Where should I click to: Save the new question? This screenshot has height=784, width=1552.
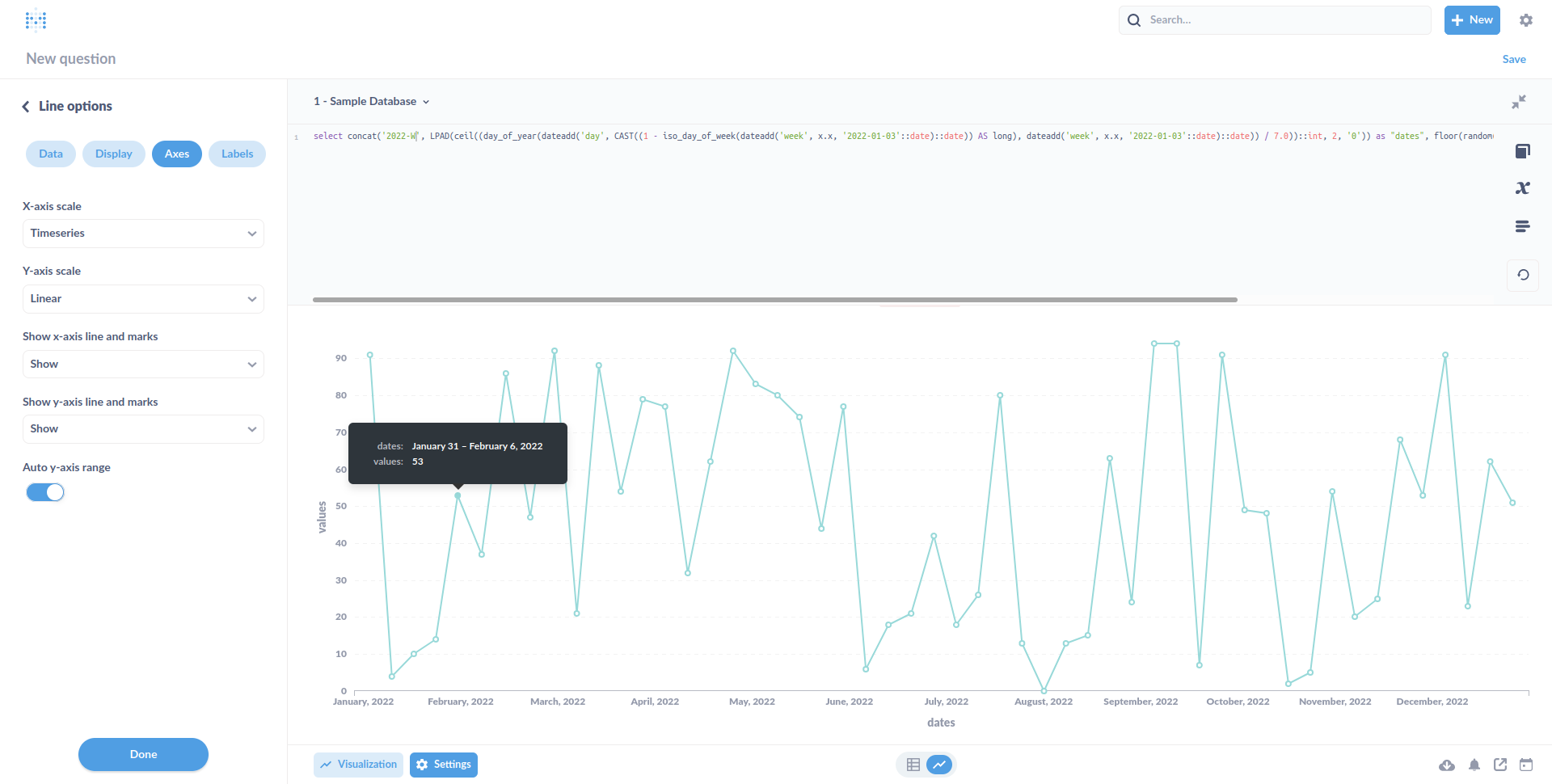pyautogui.click(x=1513, y=58)
